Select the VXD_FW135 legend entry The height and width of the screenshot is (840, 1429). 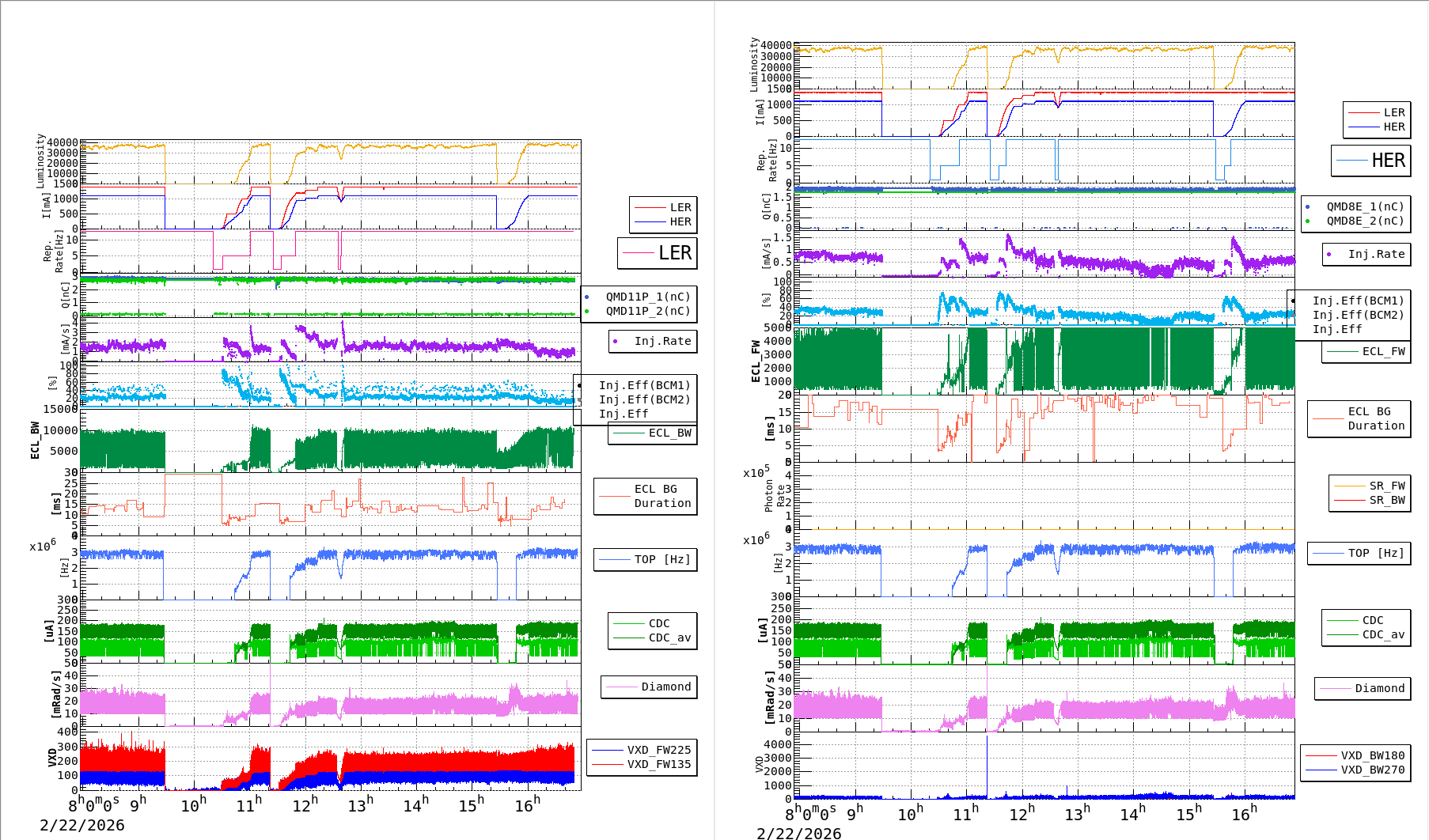coord(642,764)
